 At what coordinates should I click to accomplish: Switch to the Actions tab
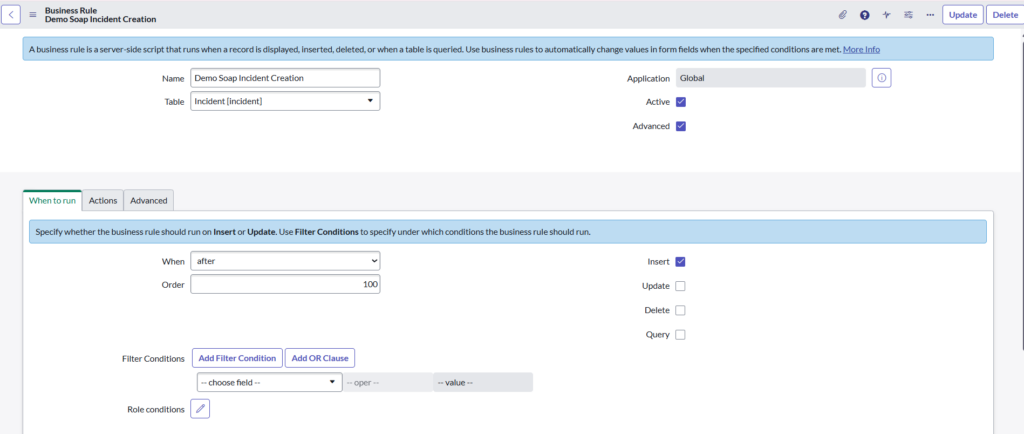click(x=103, y=200)
